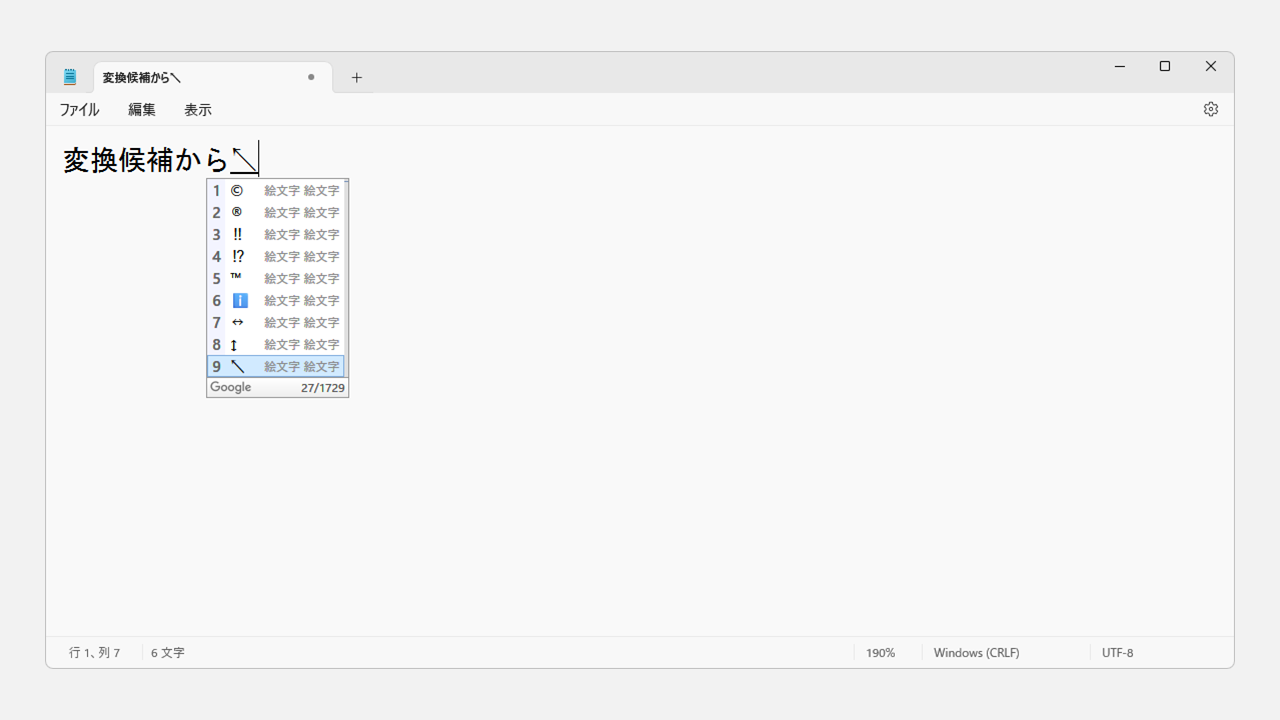Open the 表示 menu
1280x720 pixels.
(198, 110)
